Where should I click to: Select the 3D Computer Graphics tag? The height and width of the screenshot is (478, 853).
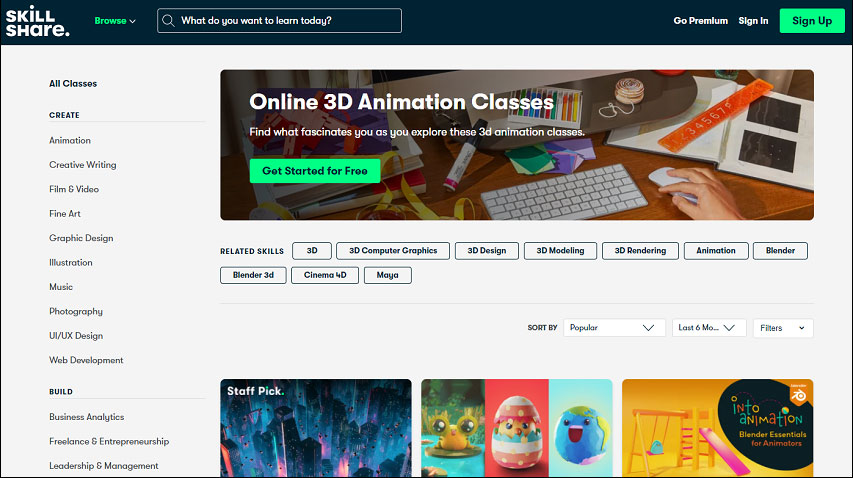(393, 251)
